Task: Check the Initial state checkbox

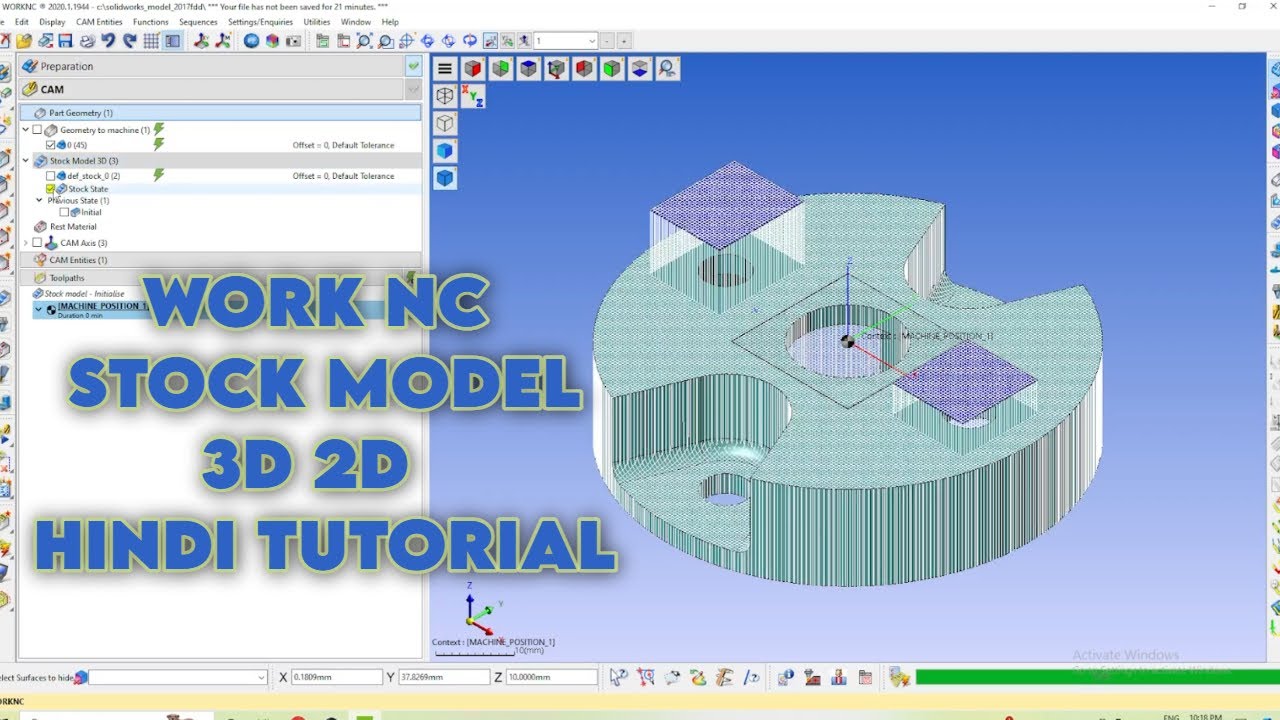Action: [64, 212]
